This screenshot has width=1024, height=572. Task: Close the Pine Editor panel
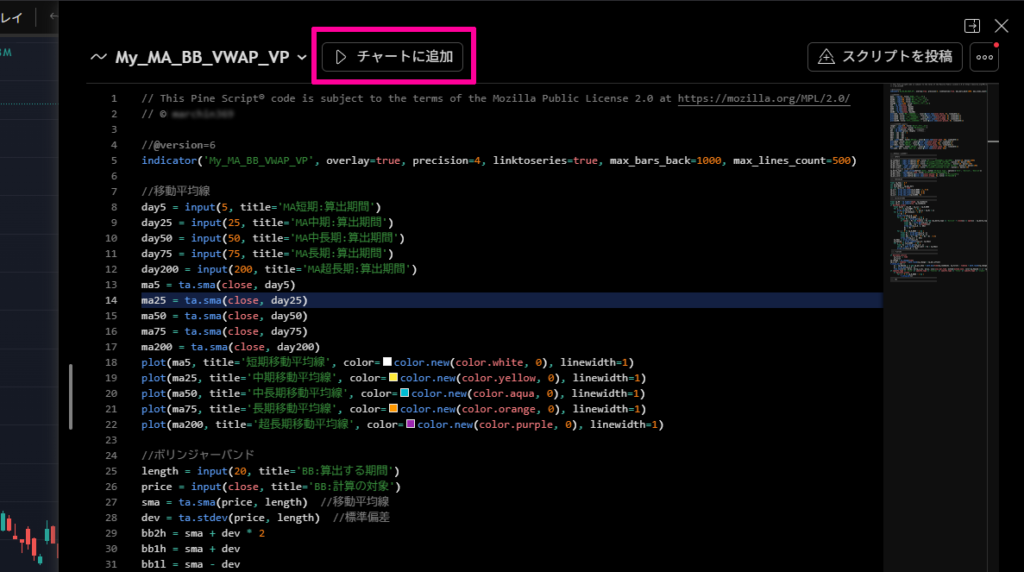click(x=1001, y=26)
